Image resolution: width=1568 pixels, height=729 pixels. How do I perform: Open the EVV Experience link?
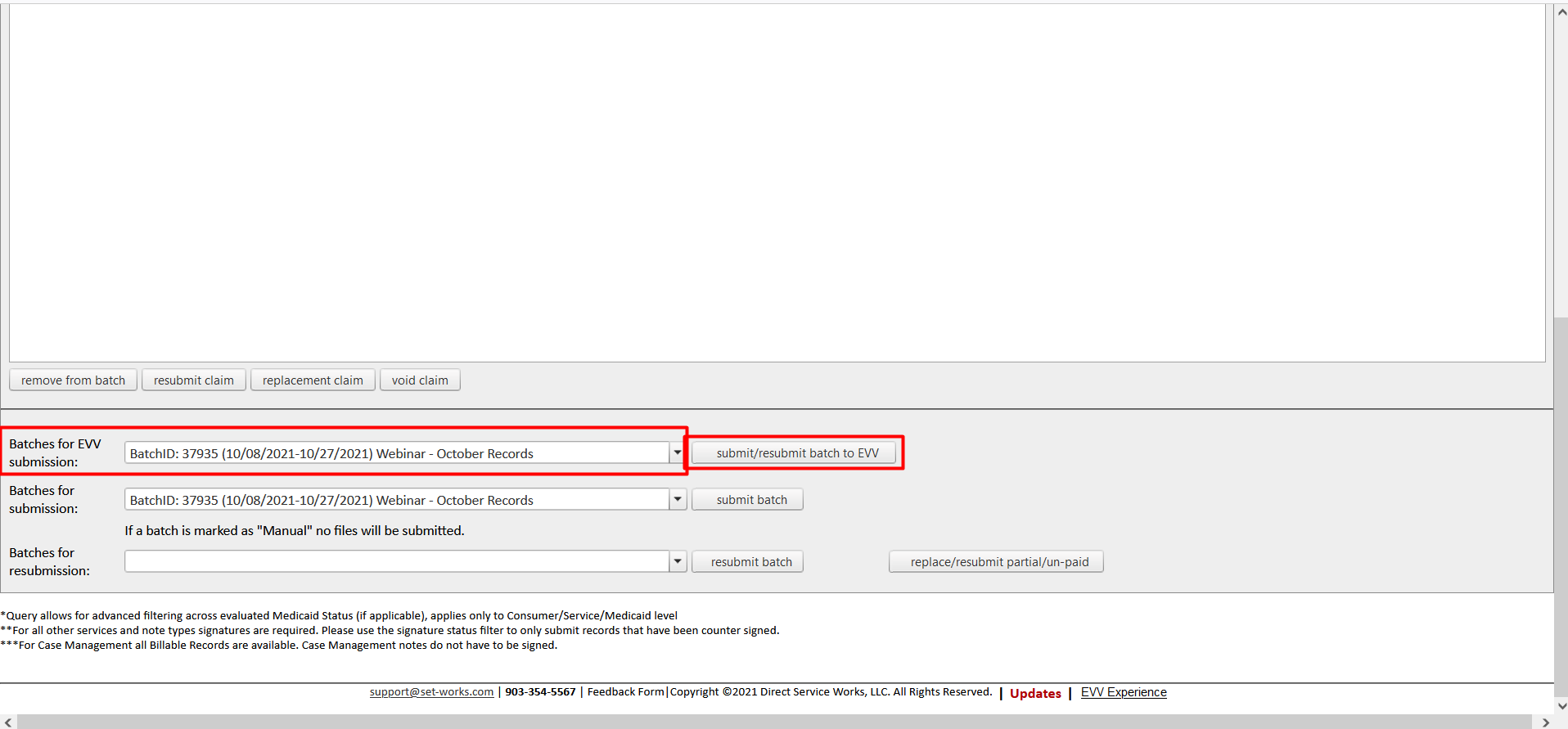(x=1123, y=692)
